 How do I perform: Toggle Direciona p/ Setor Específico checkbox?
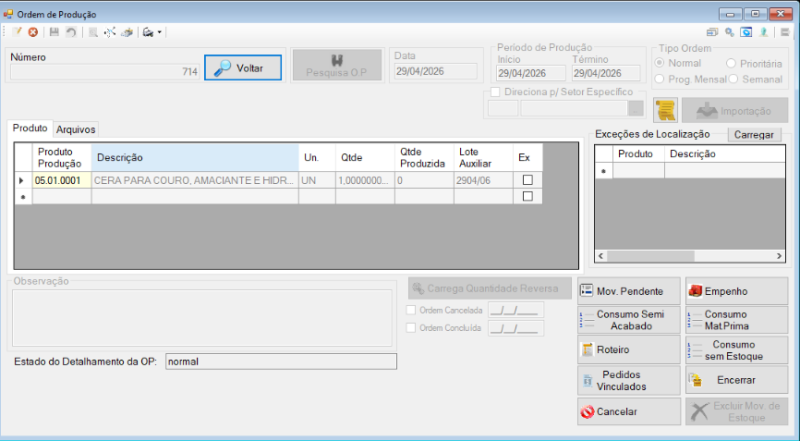(x=495, y=92)
